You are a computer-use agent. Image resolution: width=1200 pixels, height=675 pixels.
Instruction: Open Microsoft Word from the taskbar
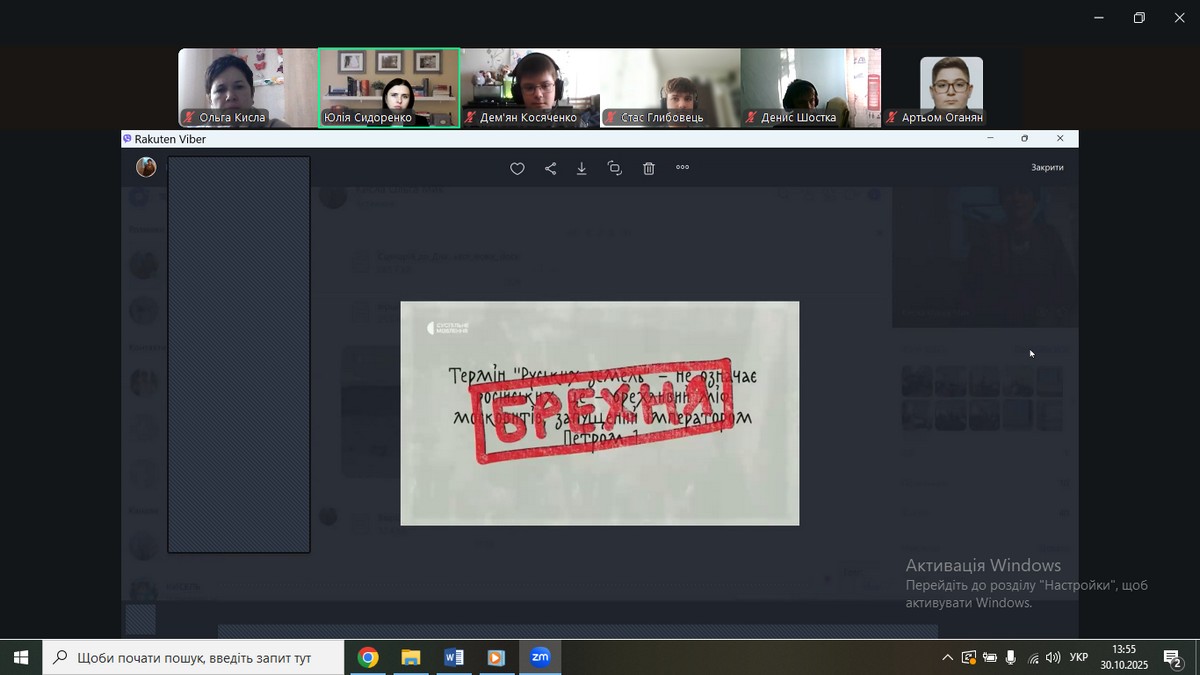[453, 657]
